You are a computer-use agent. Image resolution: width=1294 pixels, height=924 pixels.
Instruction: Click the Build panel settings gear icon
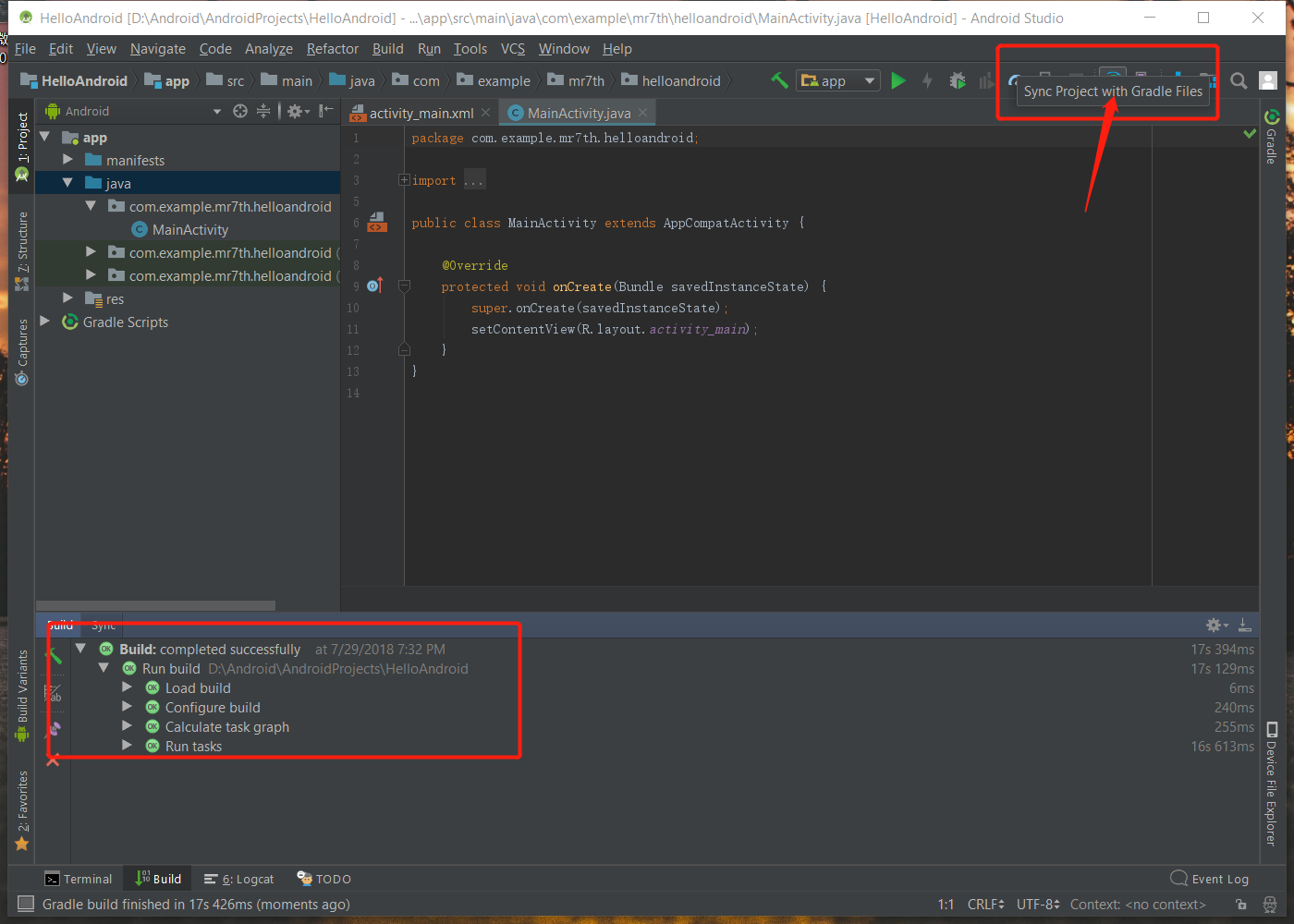(x=1215, y=626)
